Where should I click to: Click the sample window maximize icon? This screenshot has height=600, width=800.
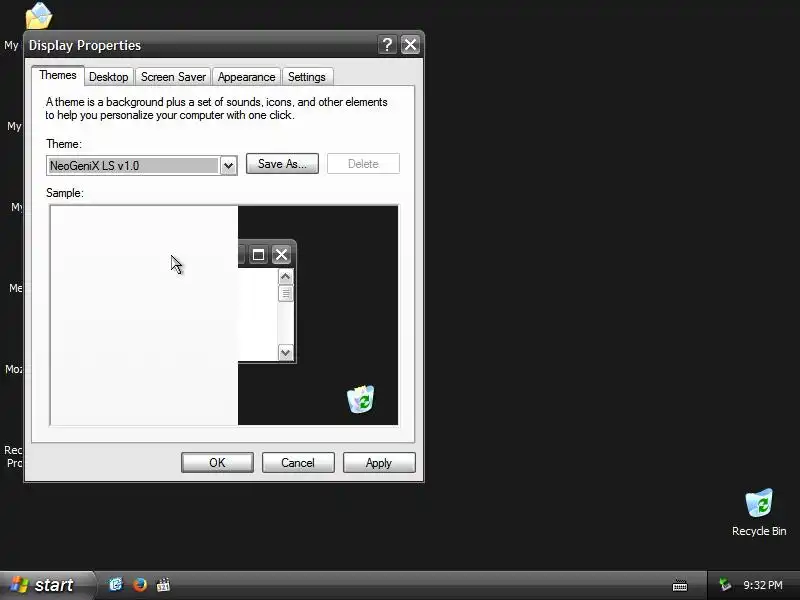click(x=258, y=254)
